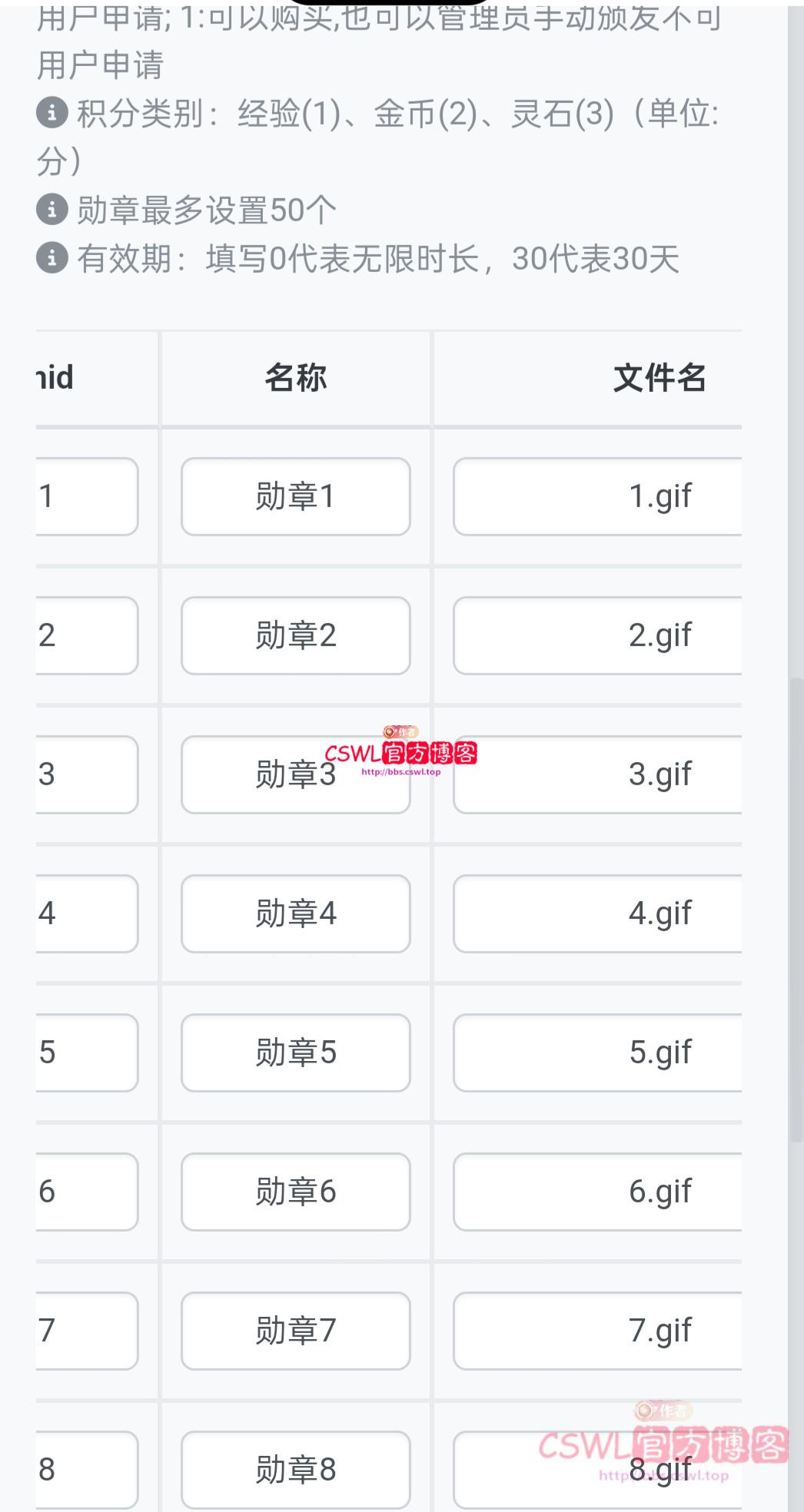Select the 勋章4 name field
The image size is (804, 1512).
click(295, 913)
